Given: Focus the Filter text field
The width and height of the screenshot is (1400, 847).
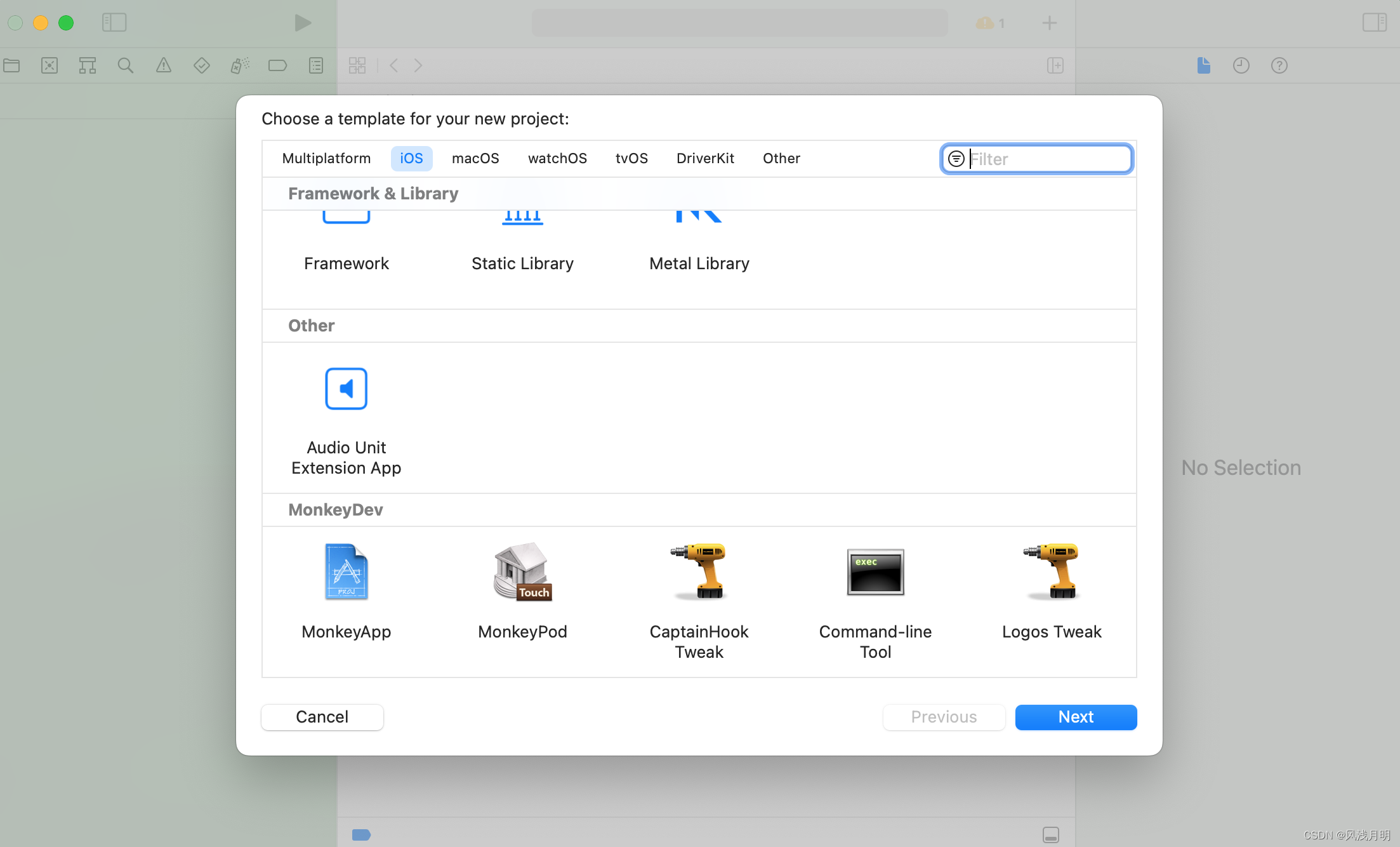Looking at the screenshot, I should 1047,159.
